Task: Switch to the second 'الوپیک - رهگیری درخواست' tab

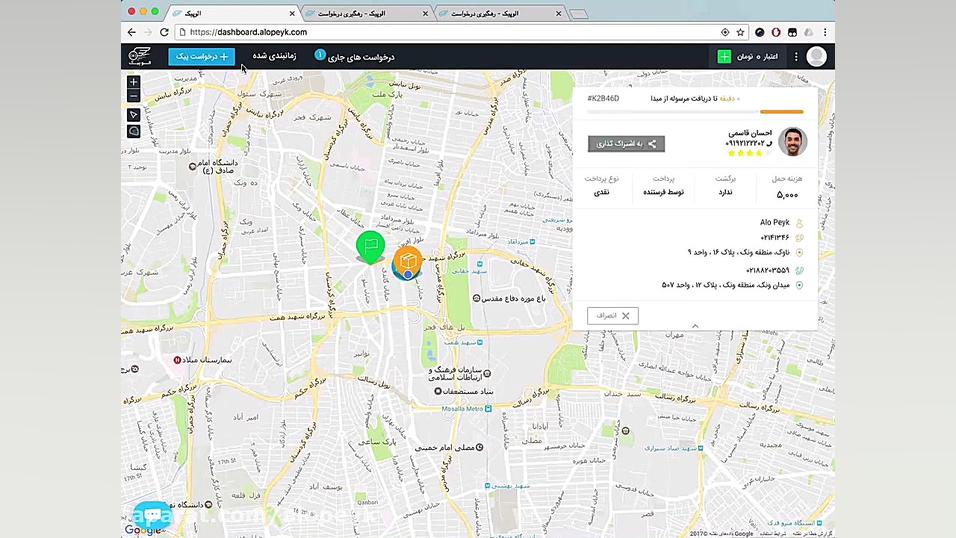Action: point(367,13)
